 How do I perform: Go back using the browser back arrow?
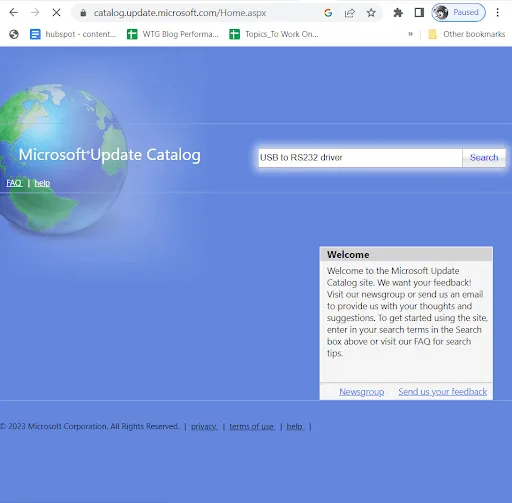[x=14, y=13]
